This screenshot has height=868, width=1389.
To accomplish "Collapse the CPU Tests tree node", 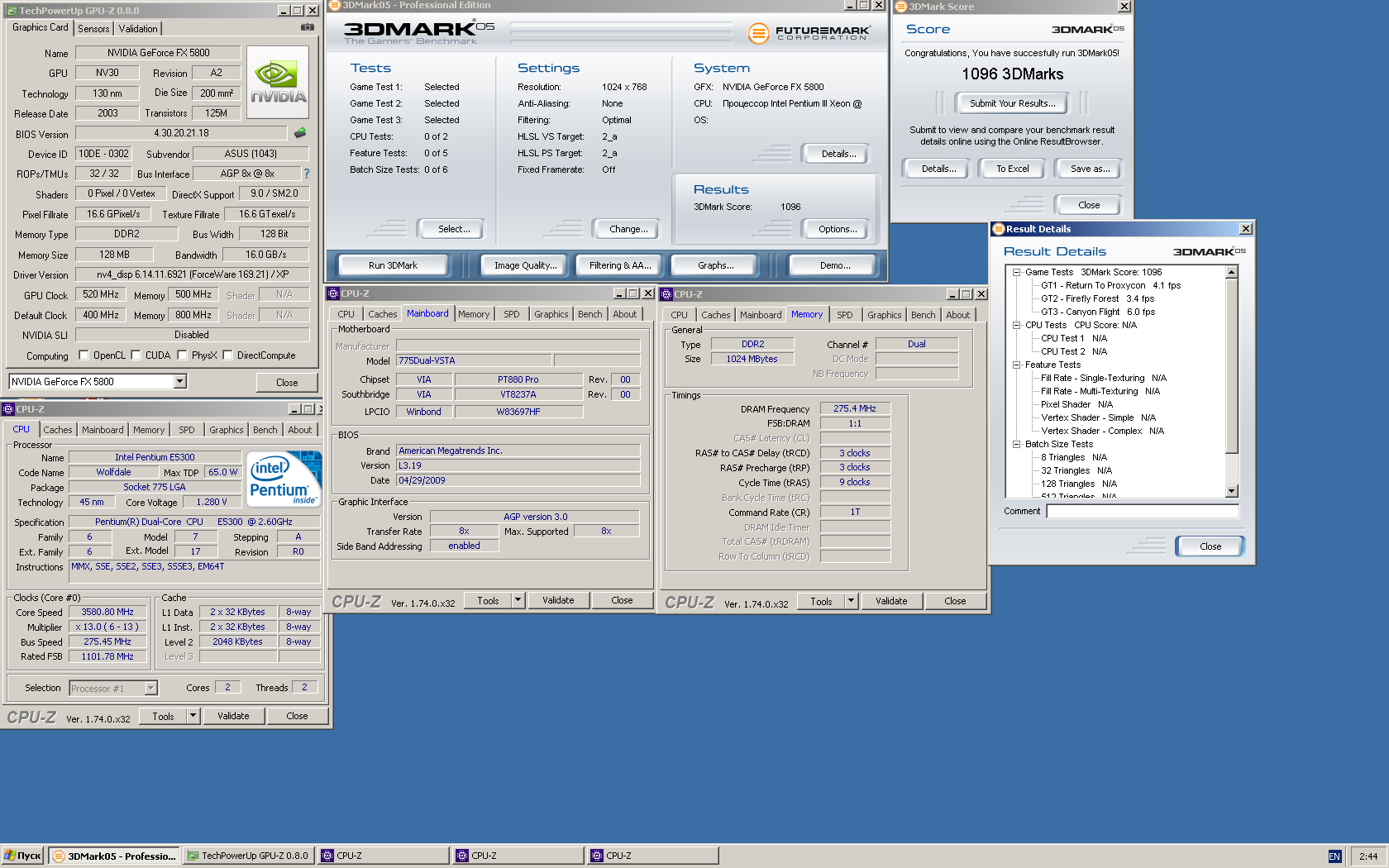I will coord(1017,325).
